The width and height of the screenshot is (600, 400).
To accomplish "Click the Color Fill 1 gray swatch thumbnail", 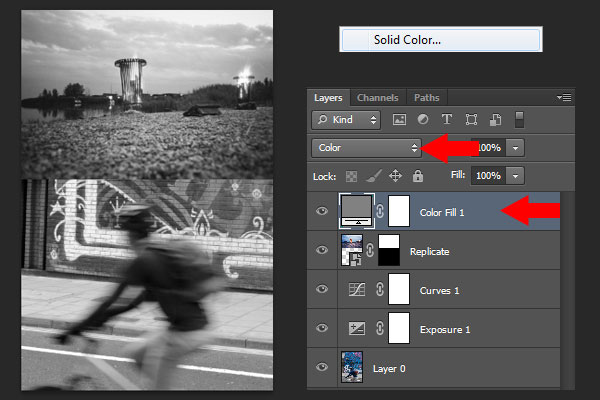I will click(357, 211).
